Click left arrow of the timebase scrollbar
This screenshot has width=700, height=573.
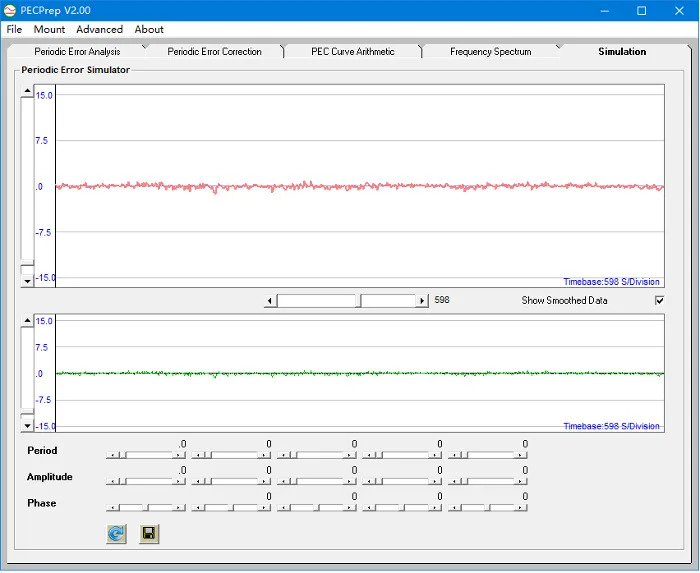(270, 301)
